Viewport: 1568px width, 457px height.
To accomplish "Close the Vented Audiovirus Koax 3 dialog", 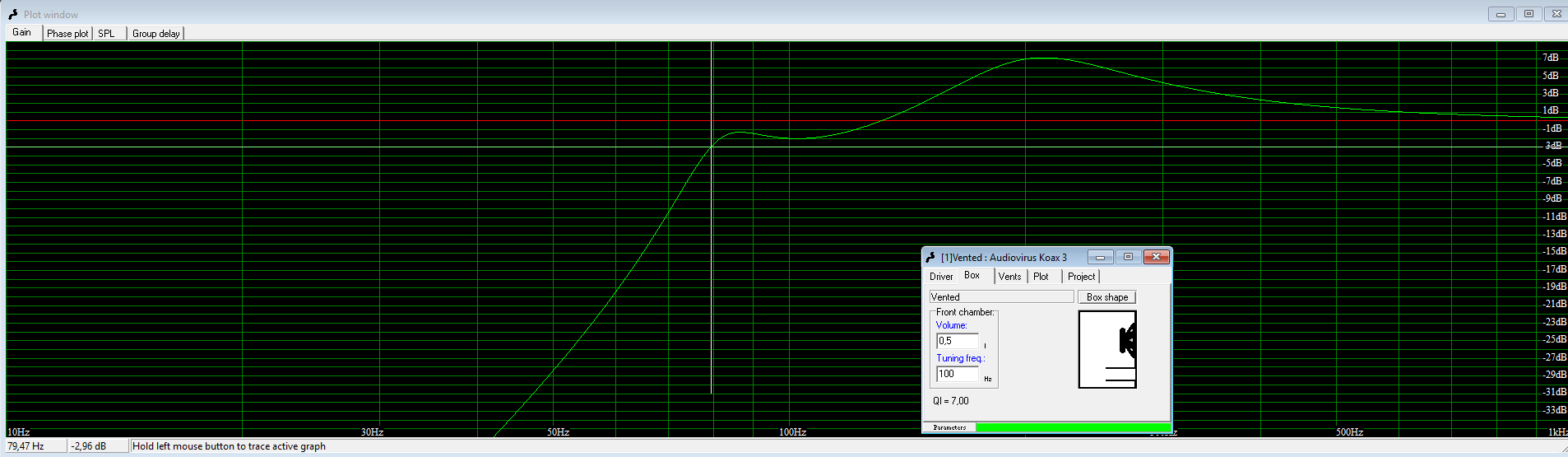I will 1156,257.
